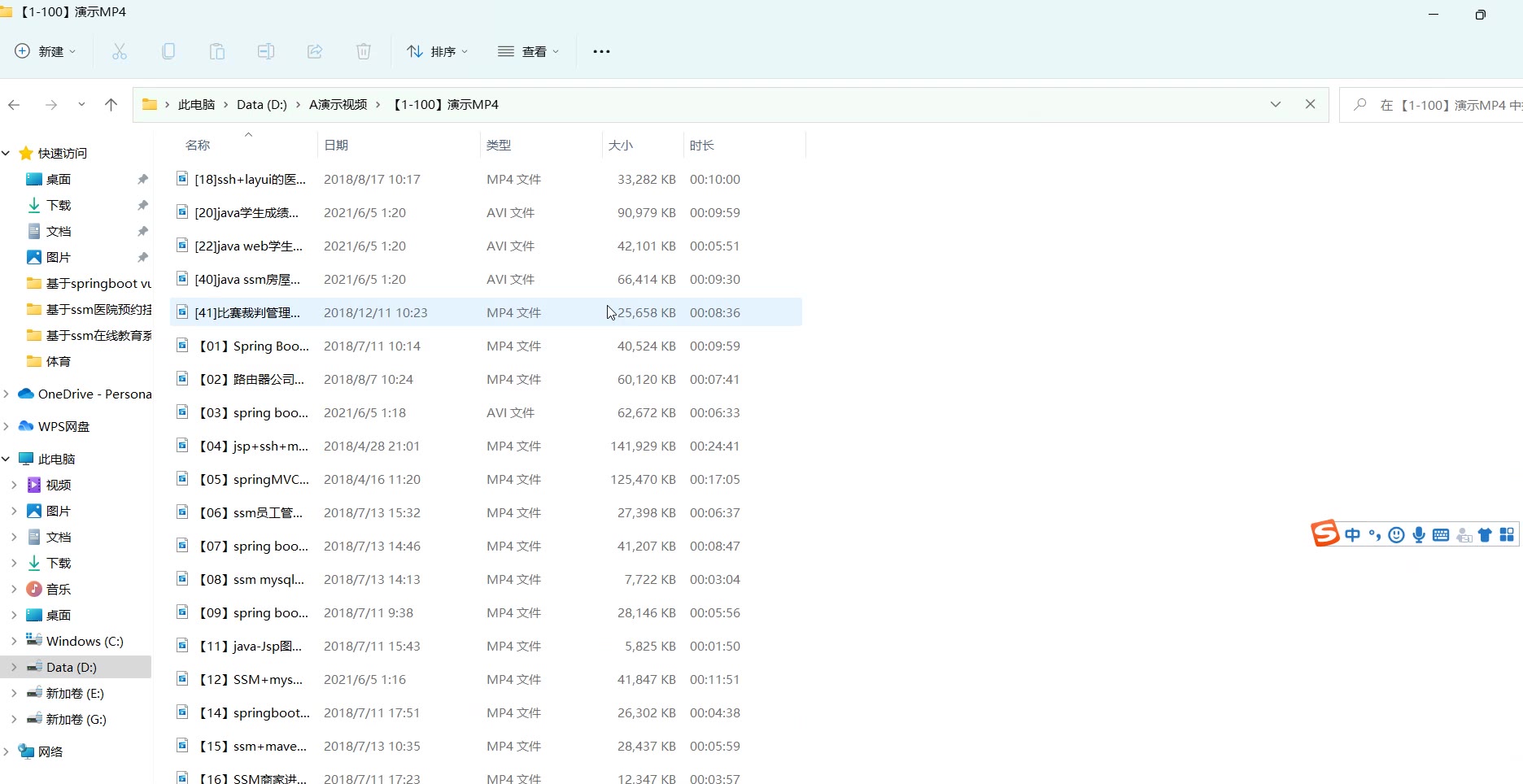Image resolution: width=1523 pixels, height=784 pixels.
Task: Navigate up one folder with Up arrow
Action: [x=111, y=104]
